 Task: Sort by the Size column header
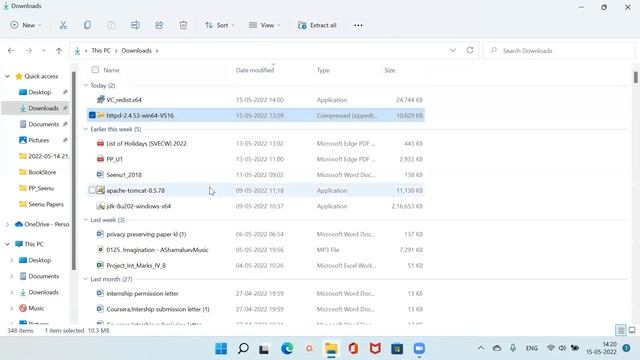390,70
